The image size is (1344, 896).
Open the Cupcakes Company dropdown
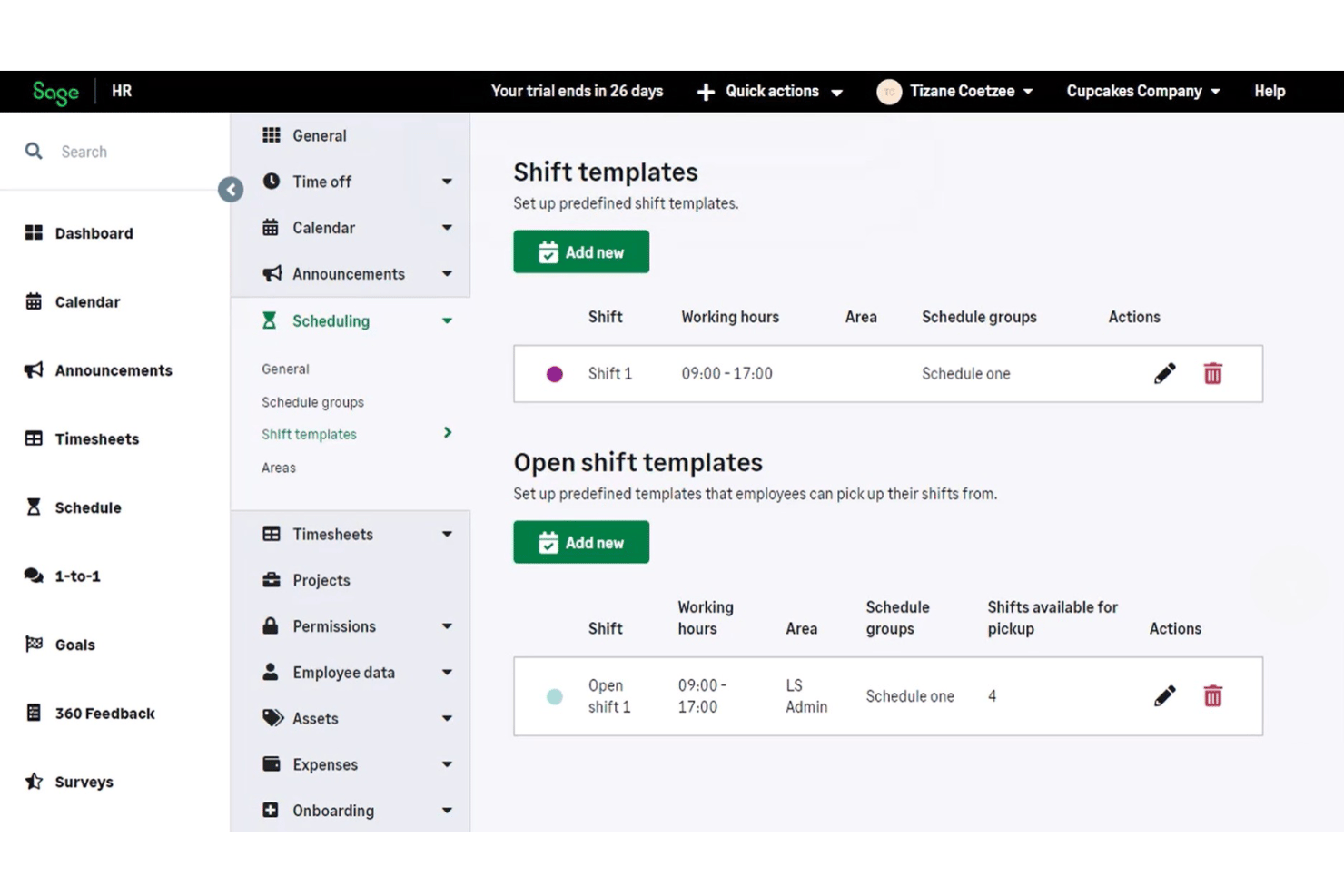click(x=1143, y=92)
